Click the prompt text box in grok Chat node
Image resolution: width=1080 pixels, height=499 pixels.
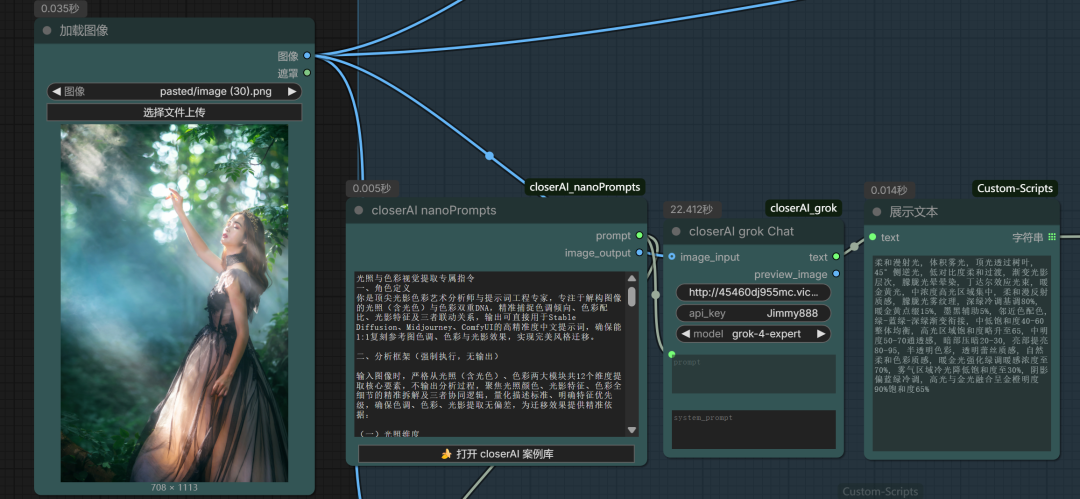pyautogui.click(x=754, y=374)
